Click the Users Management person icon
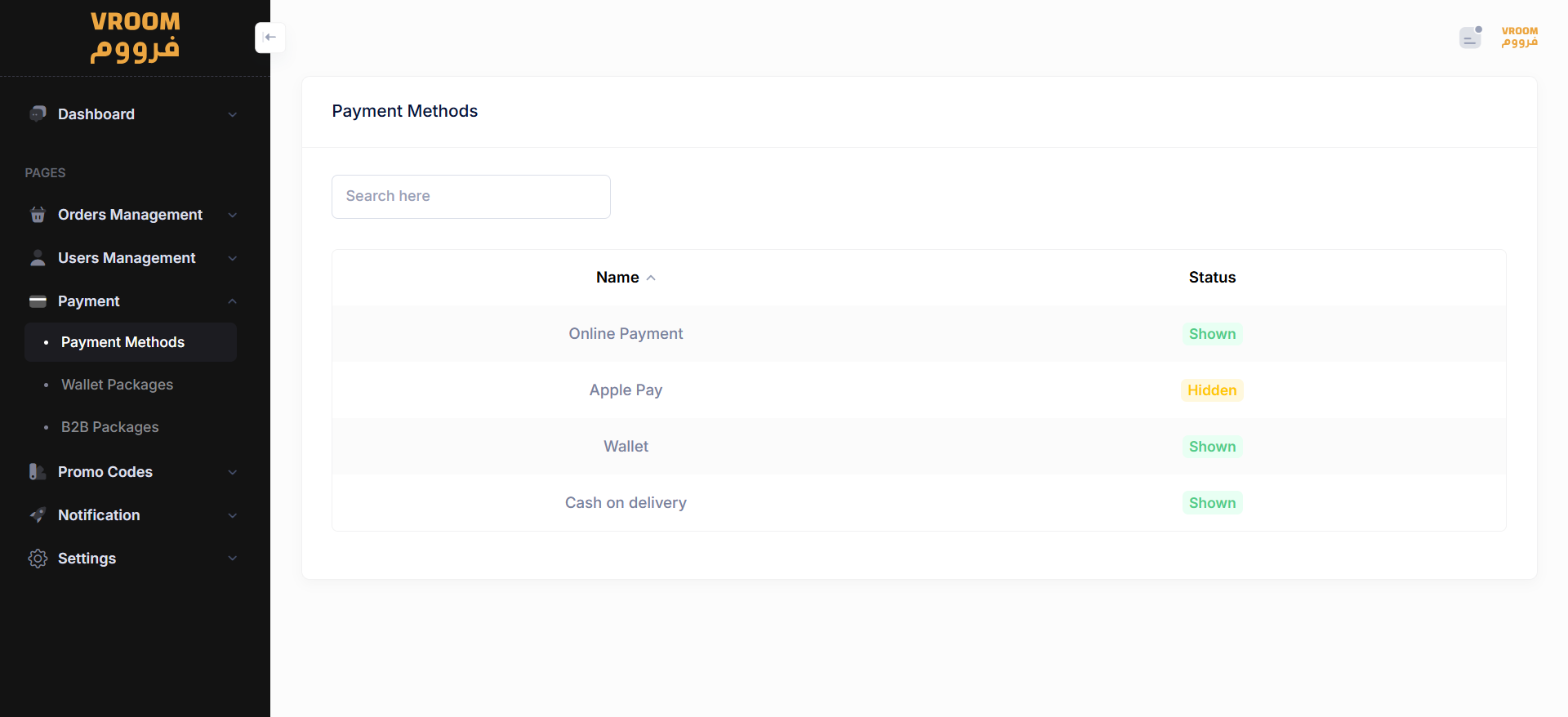The width and height of the screenshot is (1568, 717). (38, 258)
